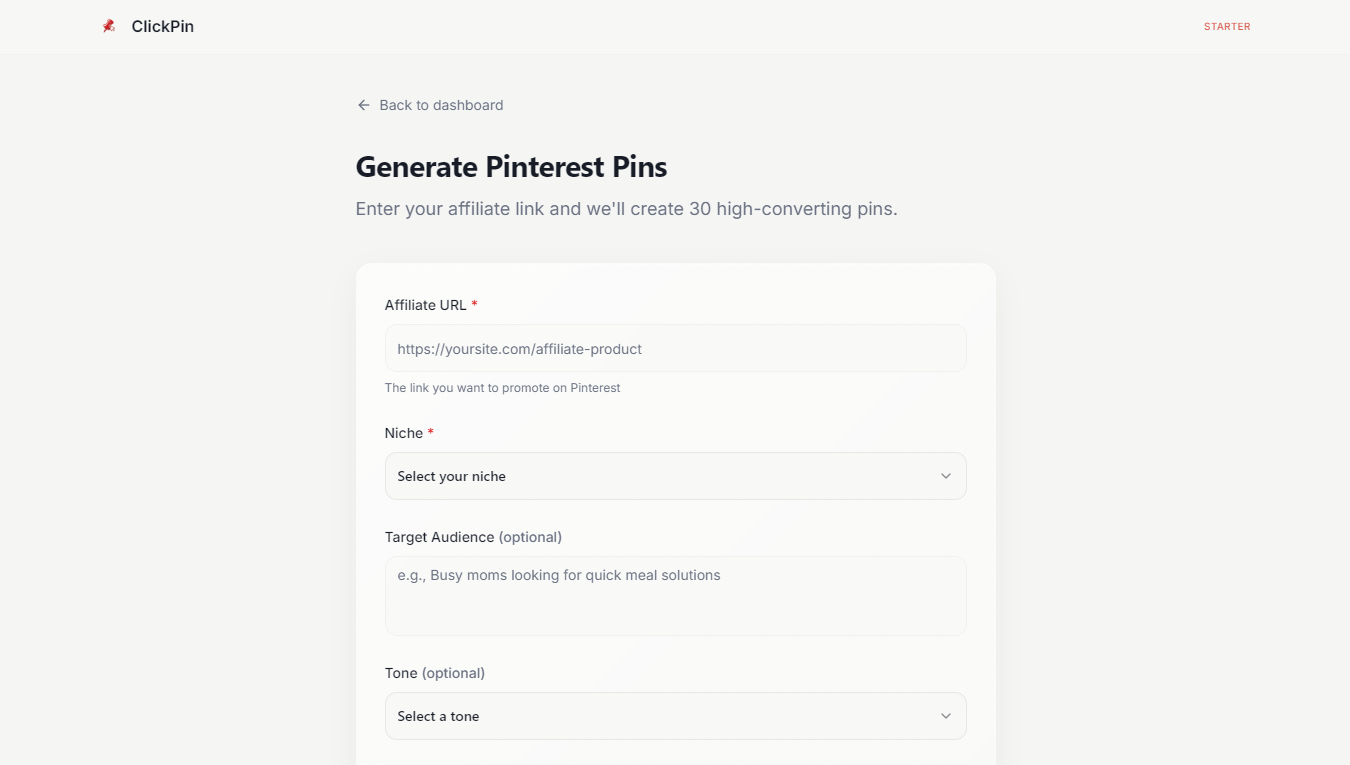The image size is (1350, 765).
Task: Focus the Target Audience text area
Action: (675, 595)
